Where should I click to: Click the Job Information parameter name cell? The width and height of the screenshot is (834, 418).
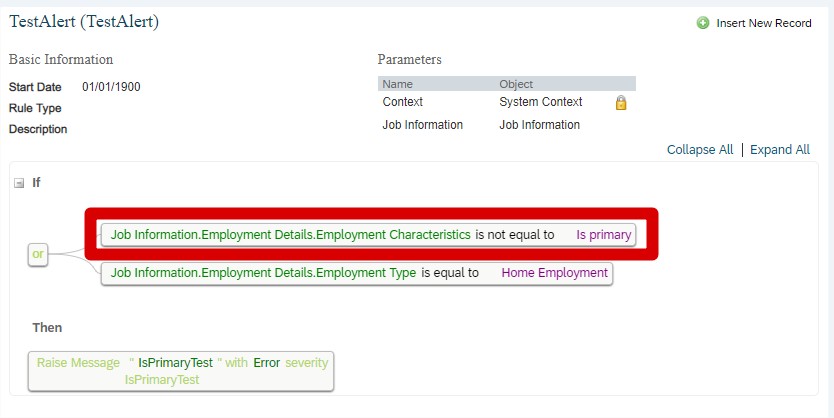coord(422,125)
